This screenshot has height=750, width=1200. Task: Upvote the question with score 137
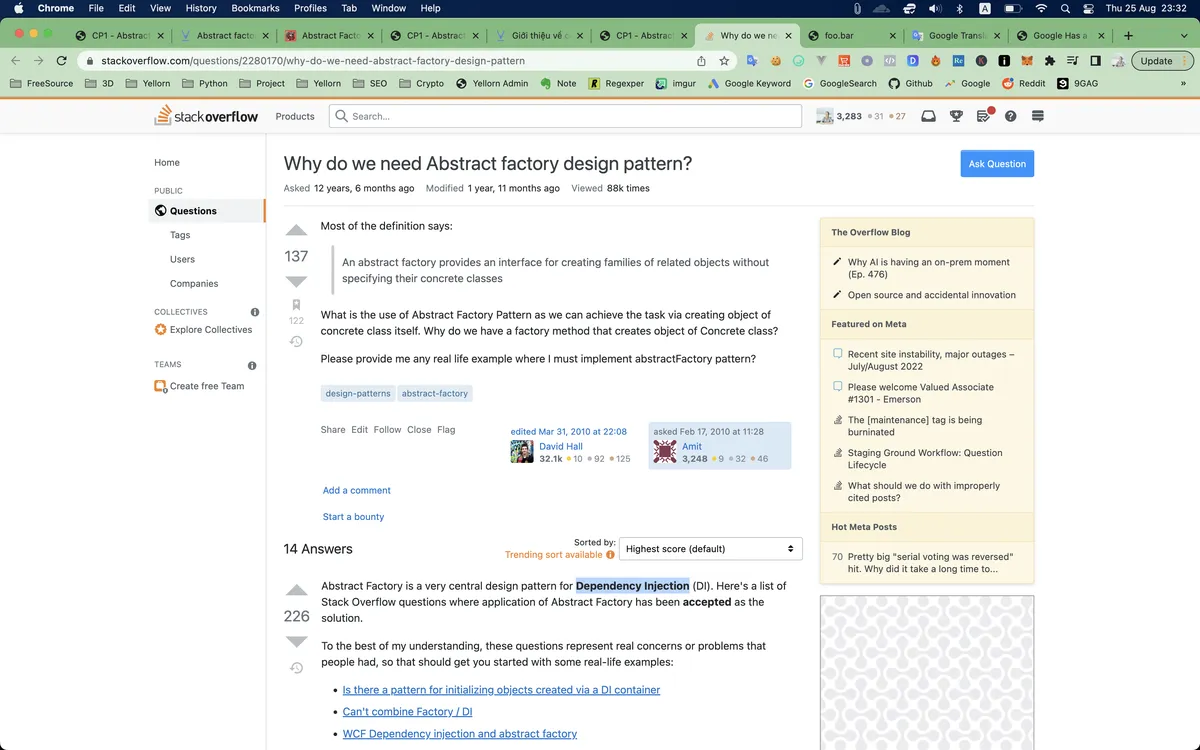(296, 230)
